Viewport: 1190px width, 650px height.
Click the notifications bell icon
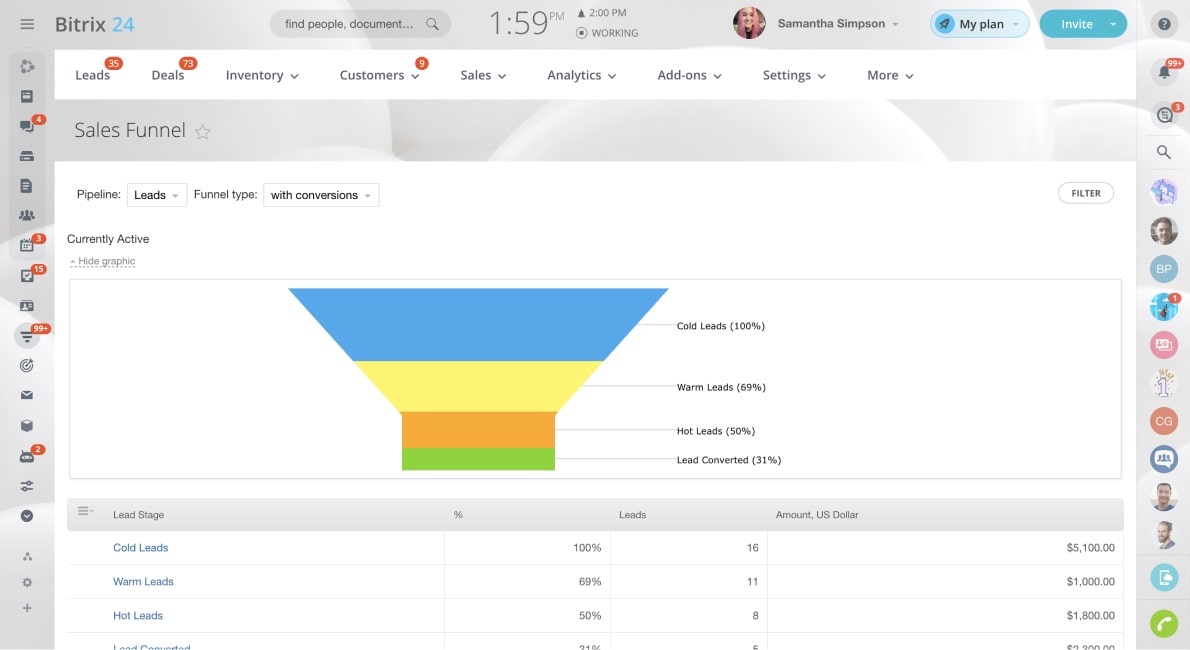point(1163,71)
